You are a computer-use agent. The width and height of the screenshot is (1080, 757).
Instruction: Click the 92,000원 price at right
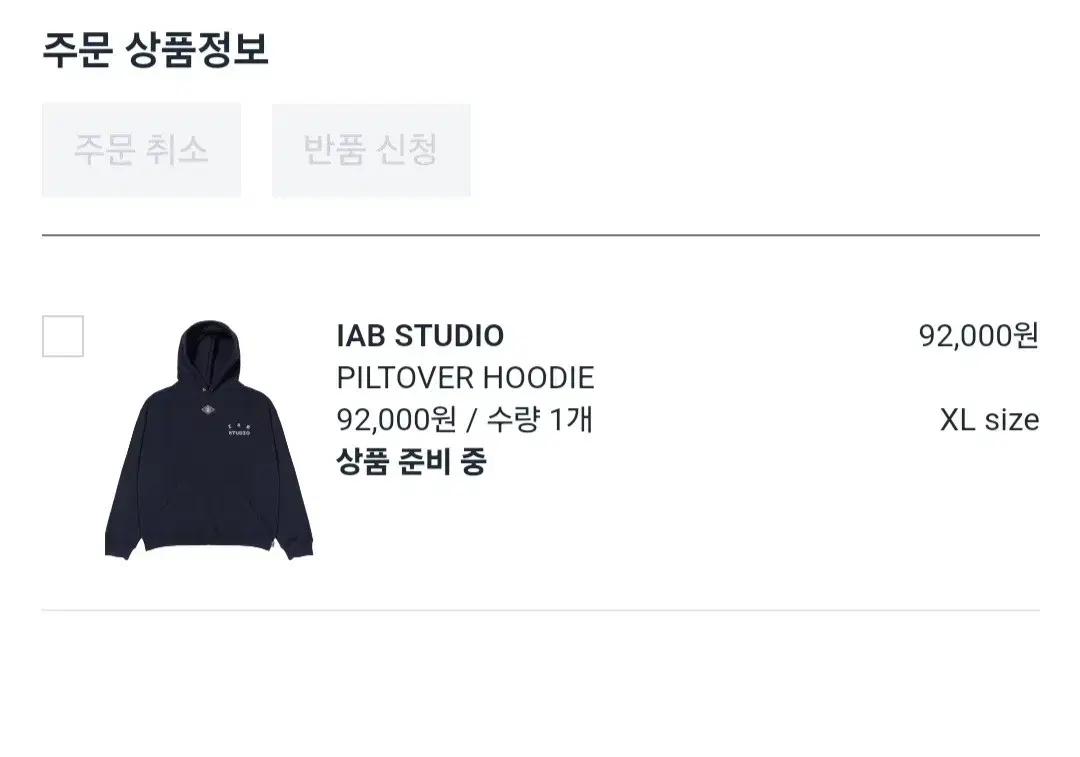pos(979,336)
